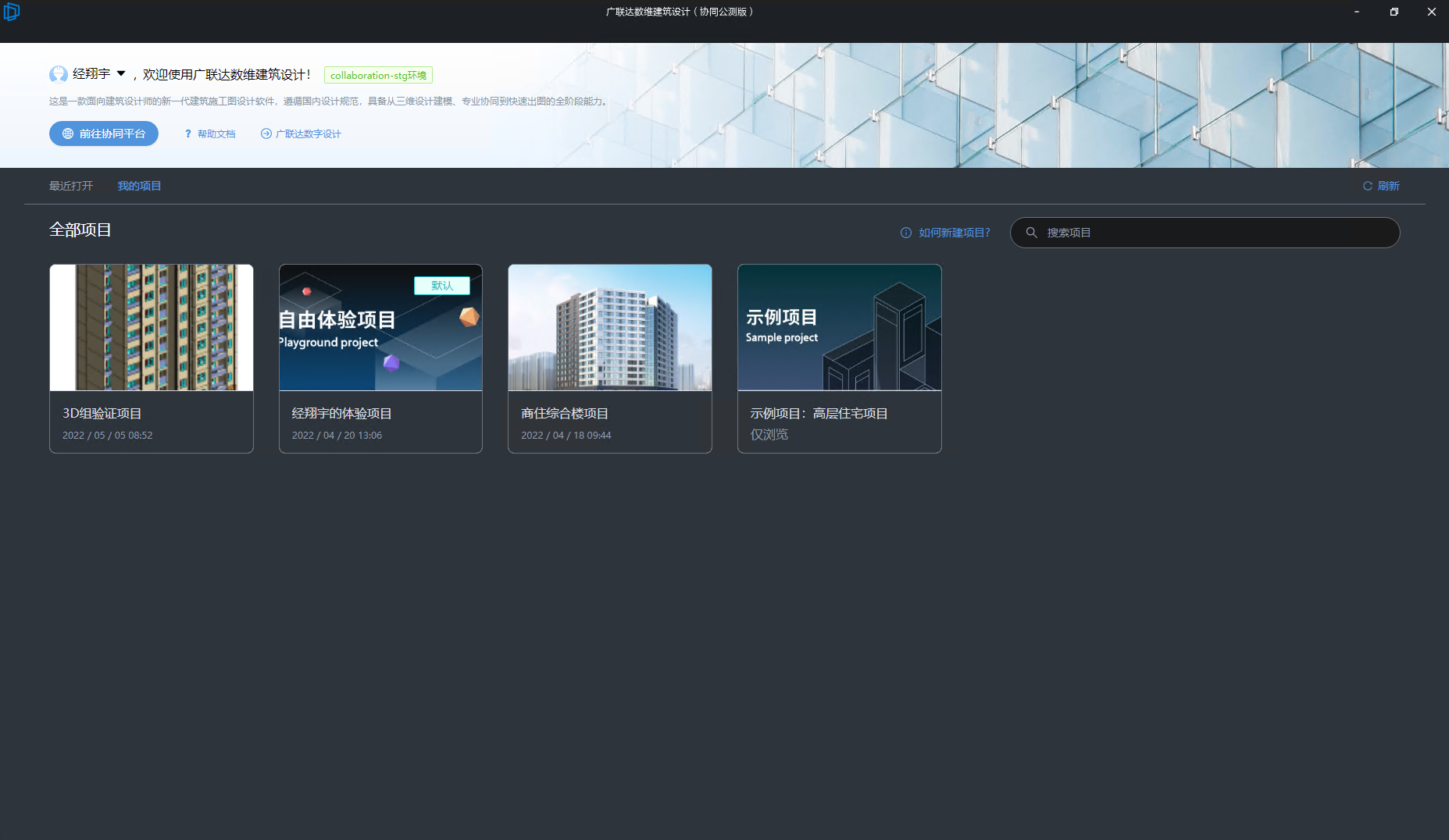Click the date 2022 / 04 / 18 09:44
Screen dimensions: 1449x840
click(x=566, y=436)
